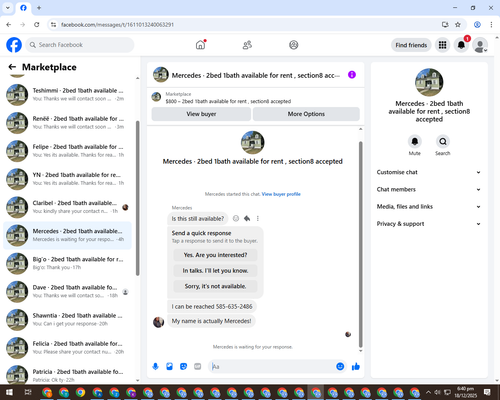The image size is (500, 400).
Task: Open more options for the first message
Action: 258,219
